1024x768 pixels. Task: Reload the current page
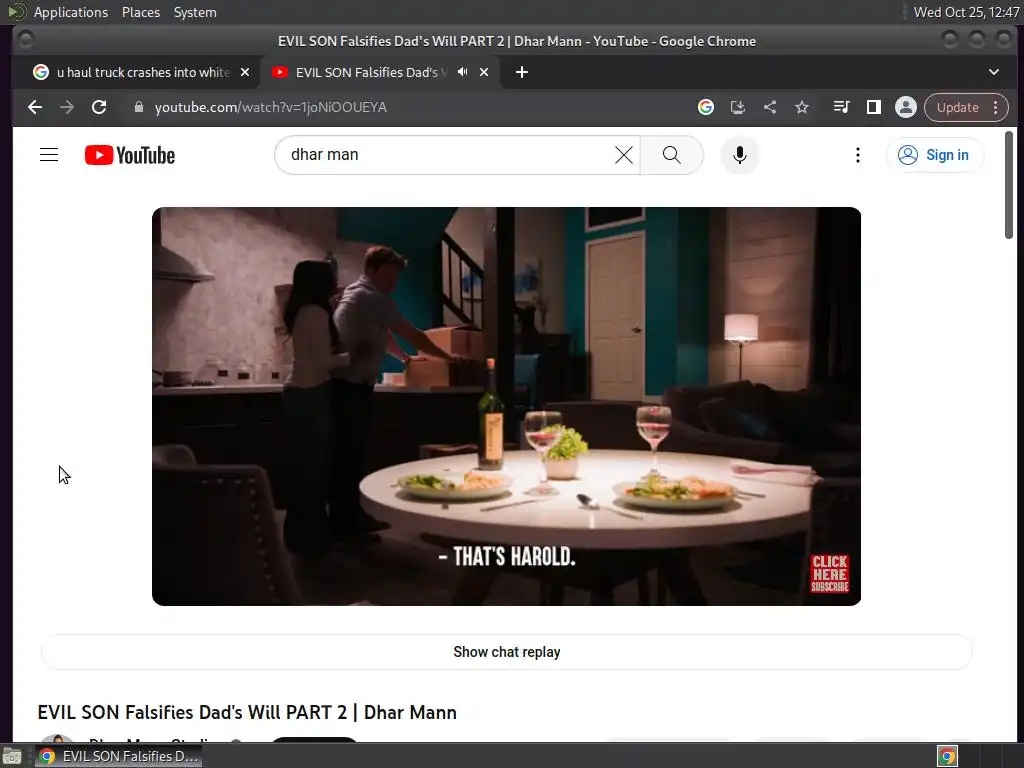pyautogui.click(x=99, y=107)
